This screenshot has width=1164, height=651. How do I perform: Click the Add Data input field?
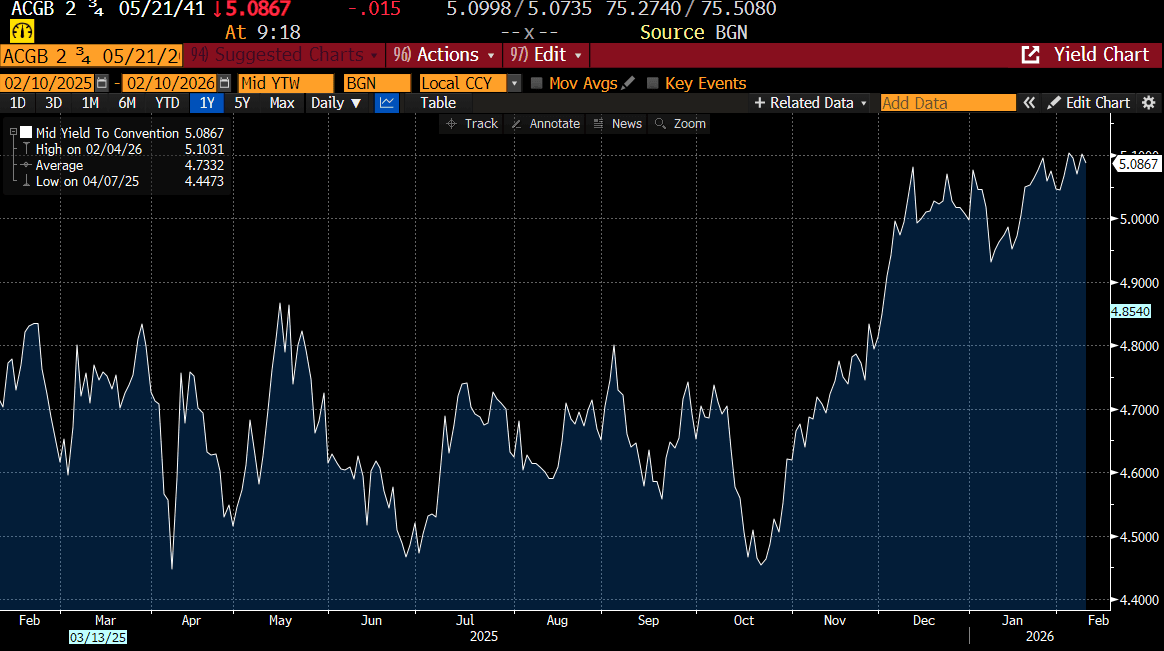pos(946,103)
